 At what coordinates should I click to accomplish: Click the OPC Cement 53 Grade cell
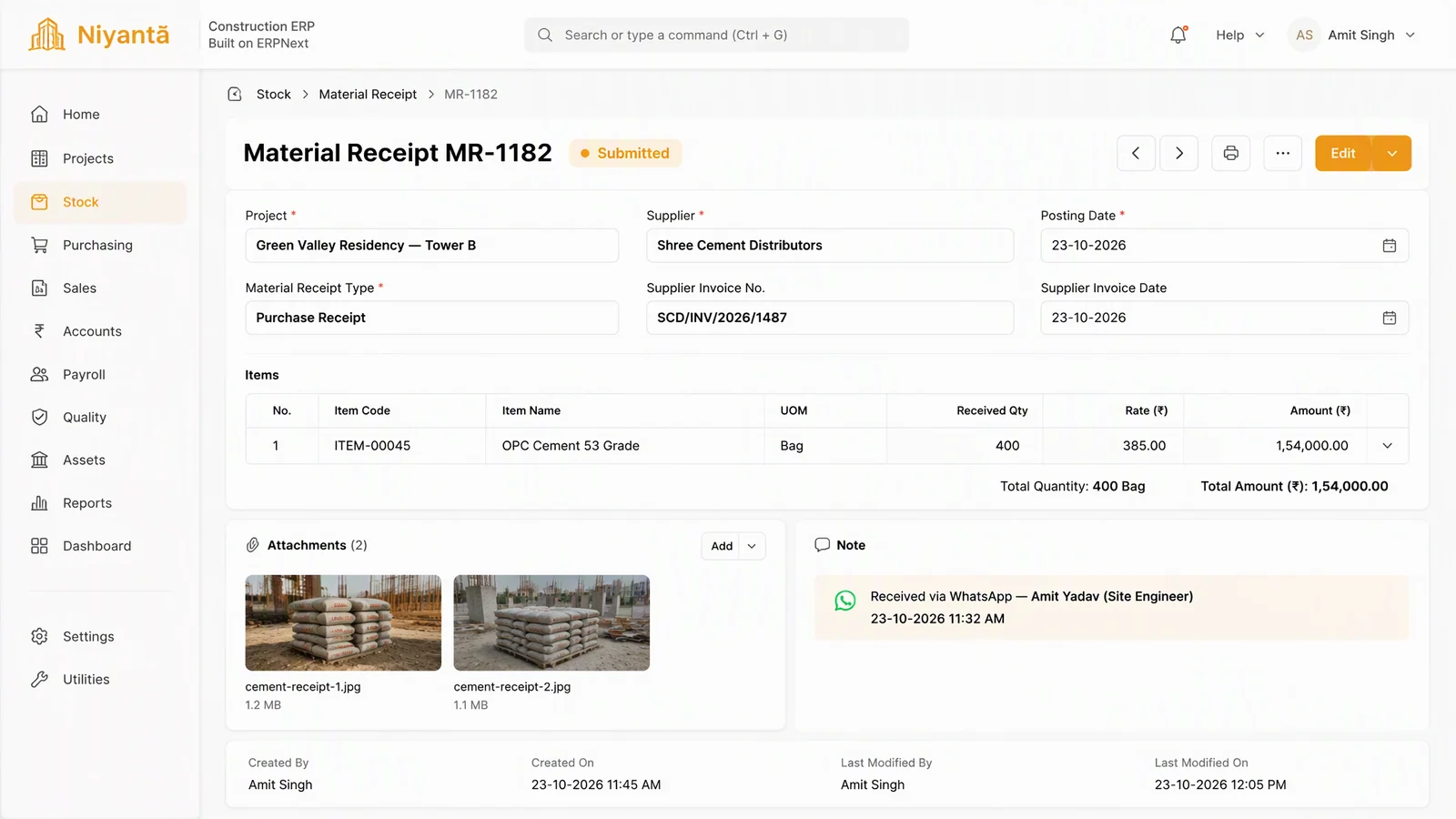point(625,446)
